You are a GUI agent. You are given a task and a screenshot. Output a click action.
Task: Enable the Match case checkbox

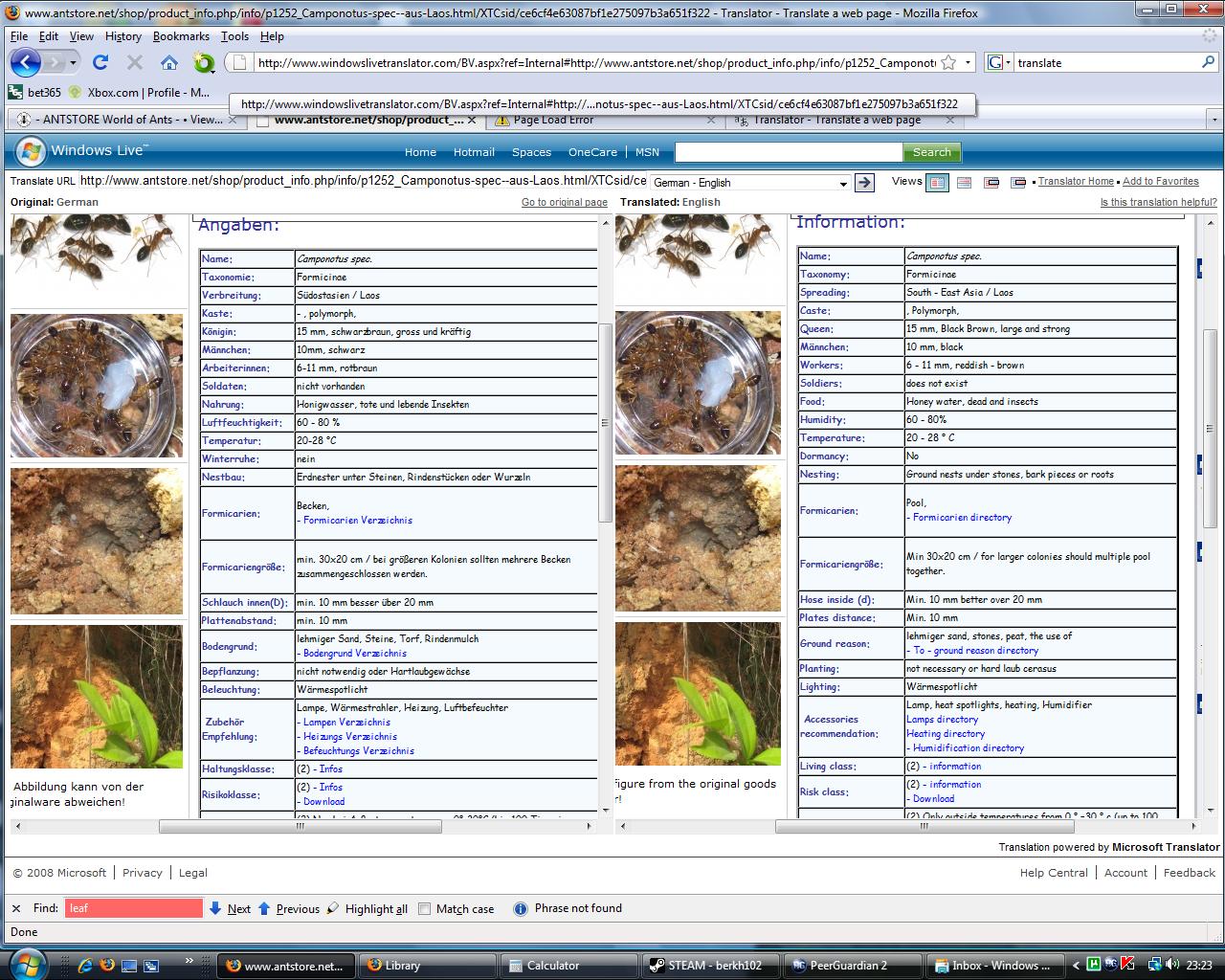click(425, 909)
